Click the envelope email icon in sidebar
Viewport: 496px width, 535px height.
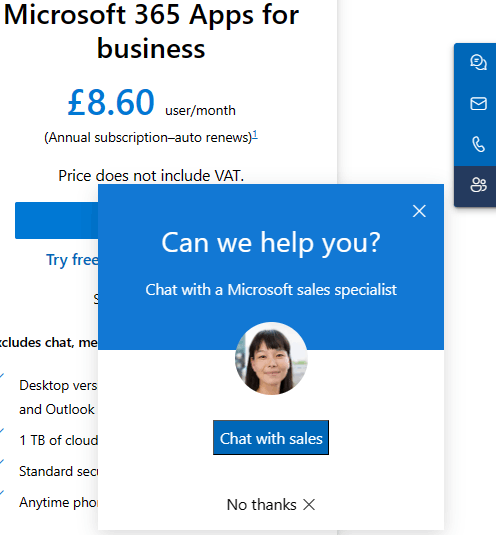coord(478,103)
